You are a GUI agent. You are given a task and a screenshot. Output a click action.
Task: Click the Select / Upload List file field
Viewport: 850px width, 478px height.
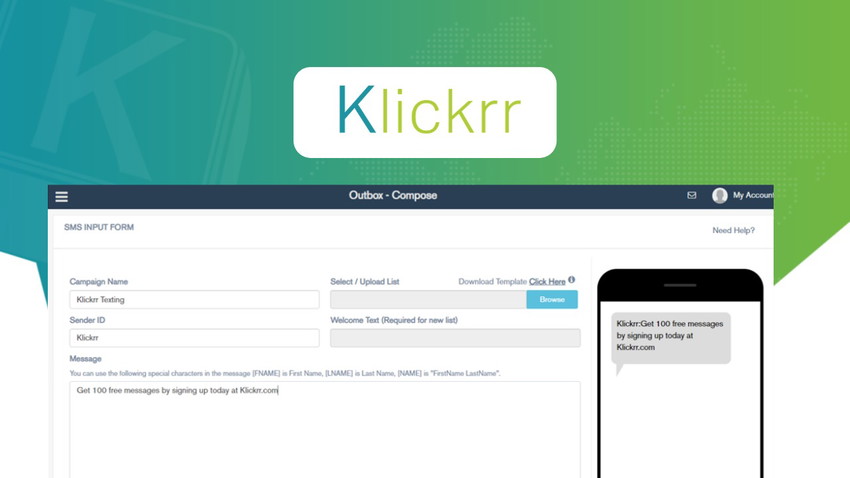tap(428, 300)
